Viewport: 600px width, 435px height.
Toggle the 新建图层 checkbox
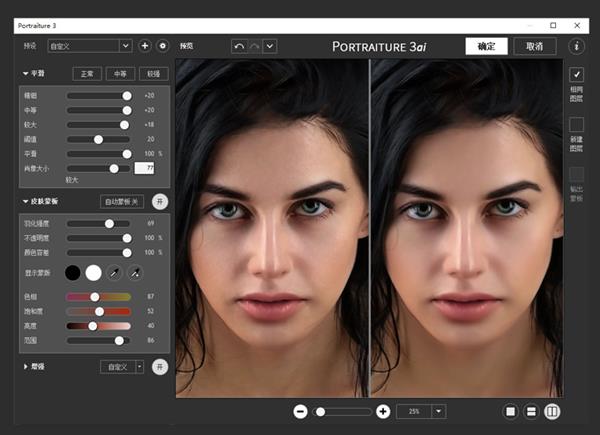point(576,124)
